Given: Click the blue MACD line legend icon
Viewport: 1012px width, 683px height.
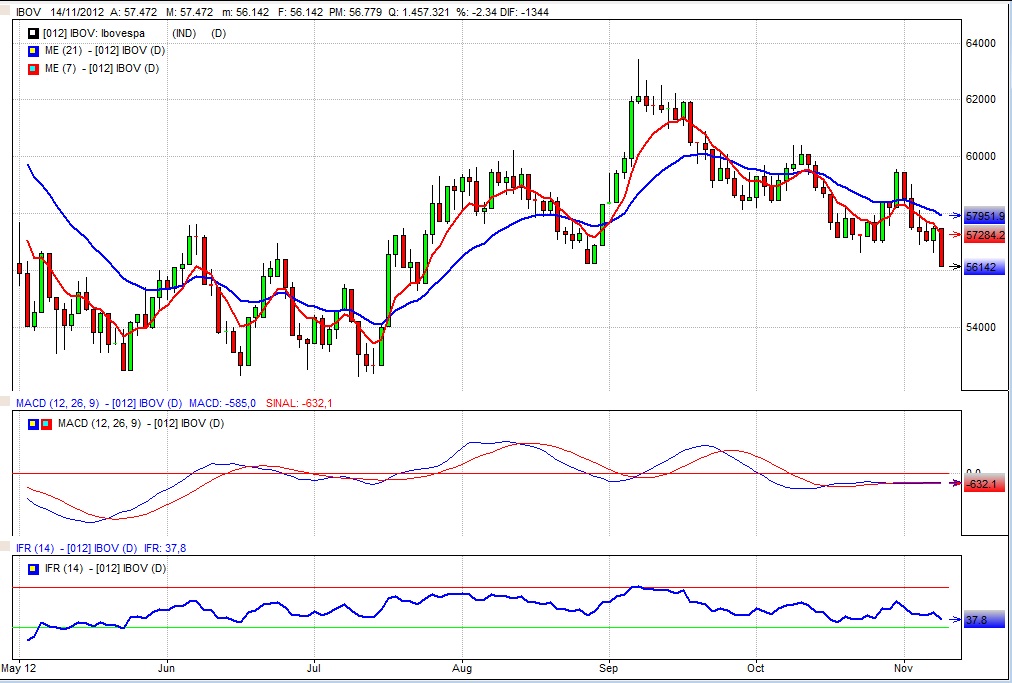Looking at the screenshot, I should coord(31,424).
